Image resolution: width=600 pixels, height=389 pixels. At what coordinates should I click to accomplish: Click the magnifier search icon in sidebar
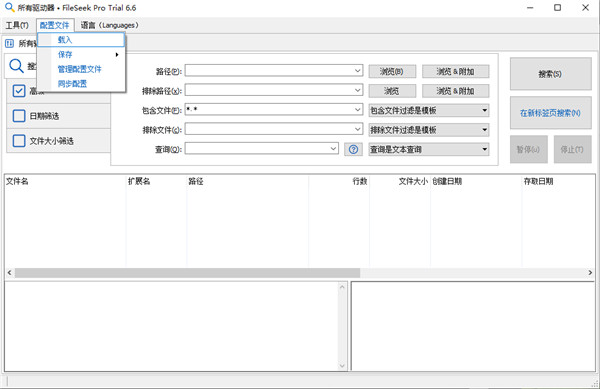pyautogui.click(x=16, y=66)
